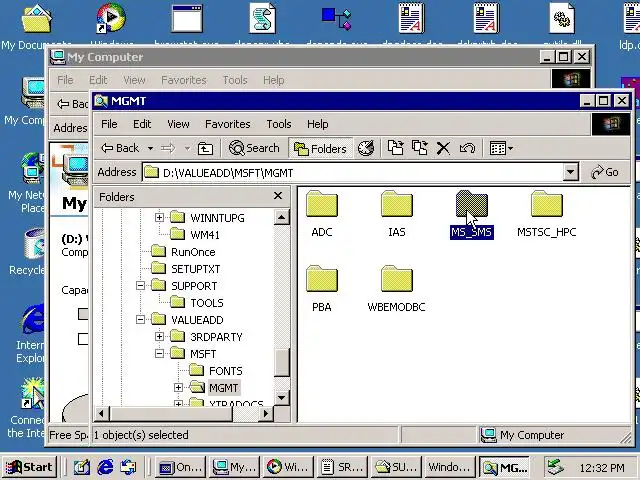640x480 pixels.
Task: Open the Help menu in MGMT
Action: point(318,124)
